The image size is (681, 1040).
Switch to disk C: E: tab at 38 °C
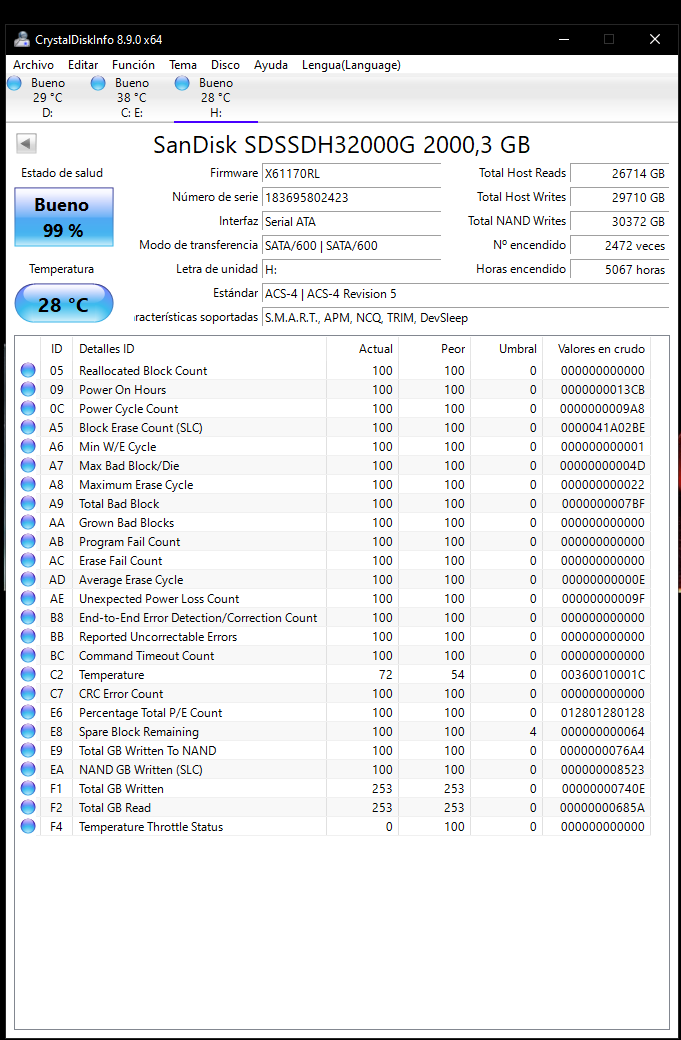(131, 98)
